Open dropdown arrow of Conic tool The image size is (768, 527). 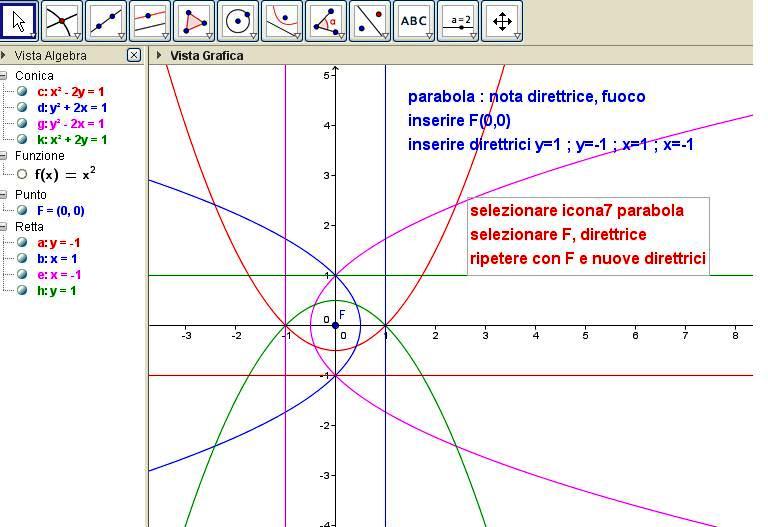pos(297,36)
